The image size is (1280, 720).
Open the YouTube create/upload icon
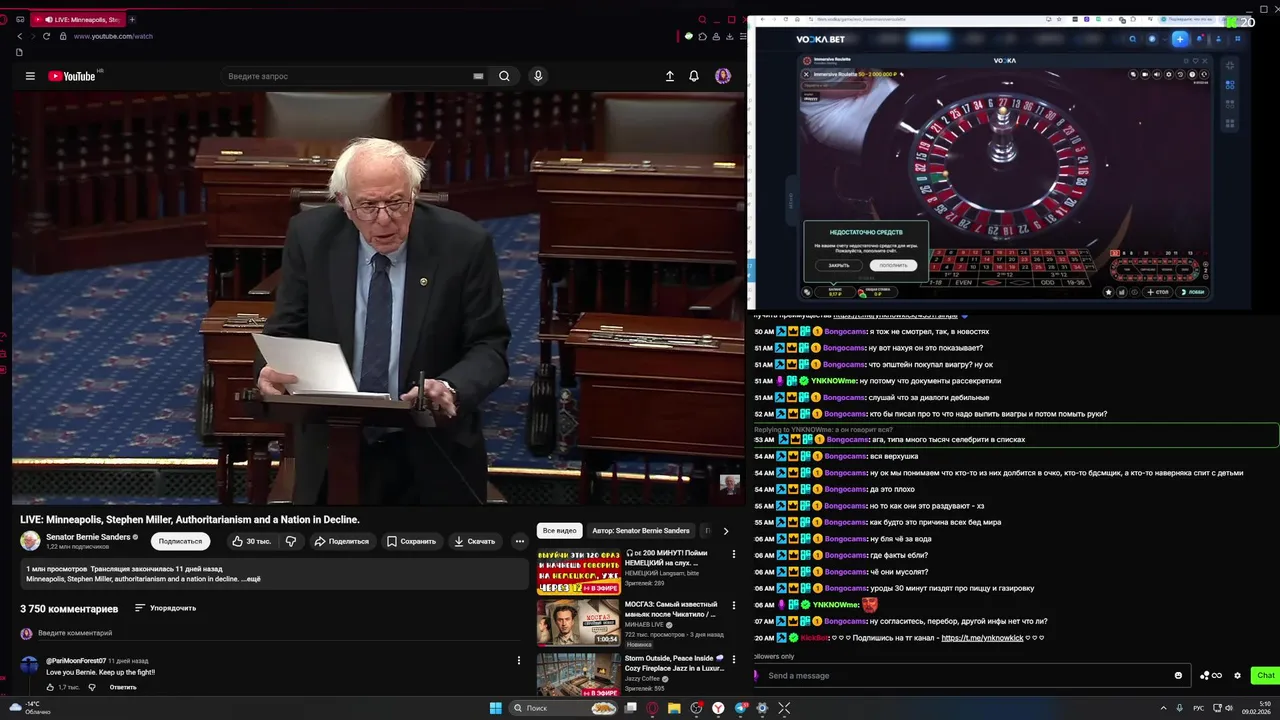coord(670,76)
